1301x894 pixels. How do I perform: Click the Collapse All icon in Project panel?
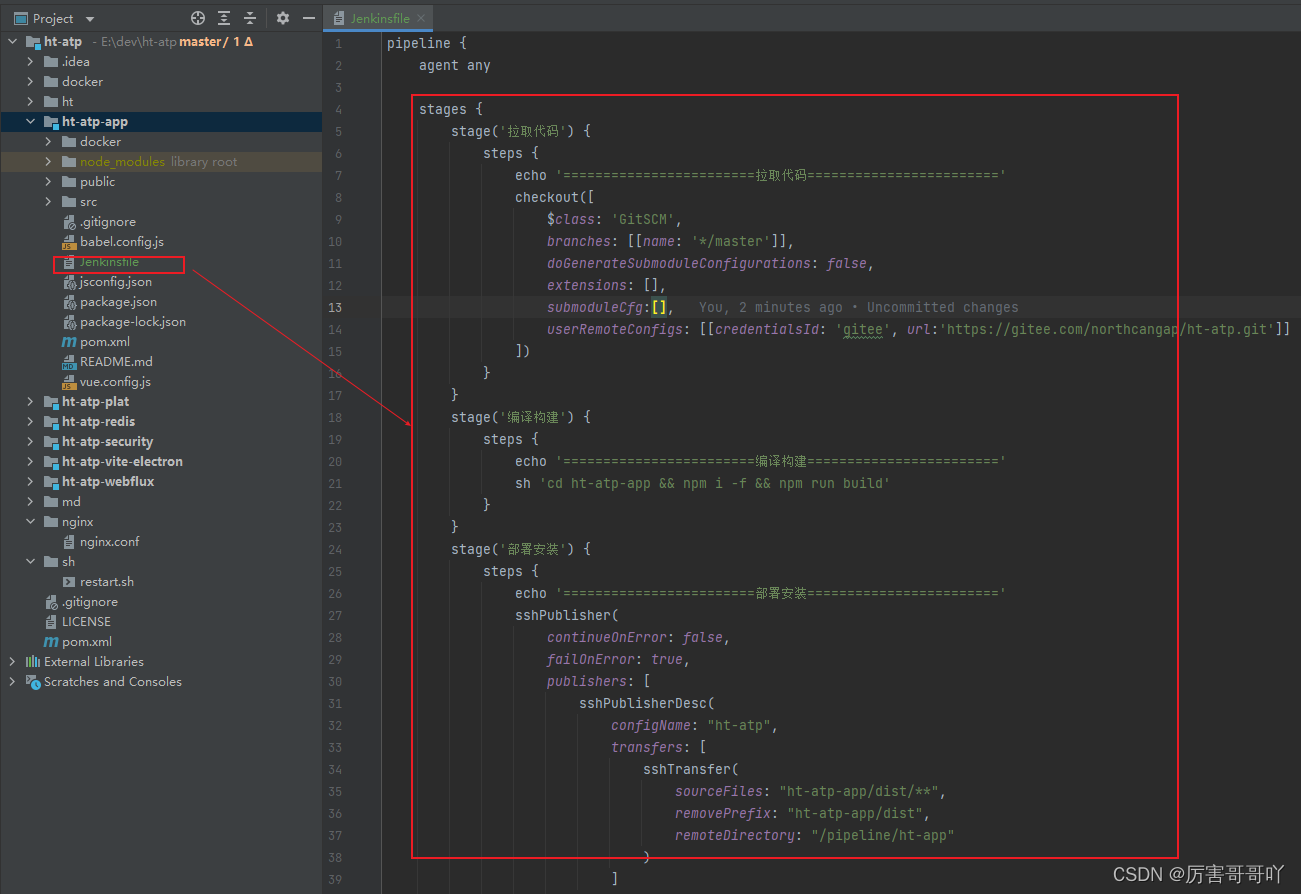point(250,18)
